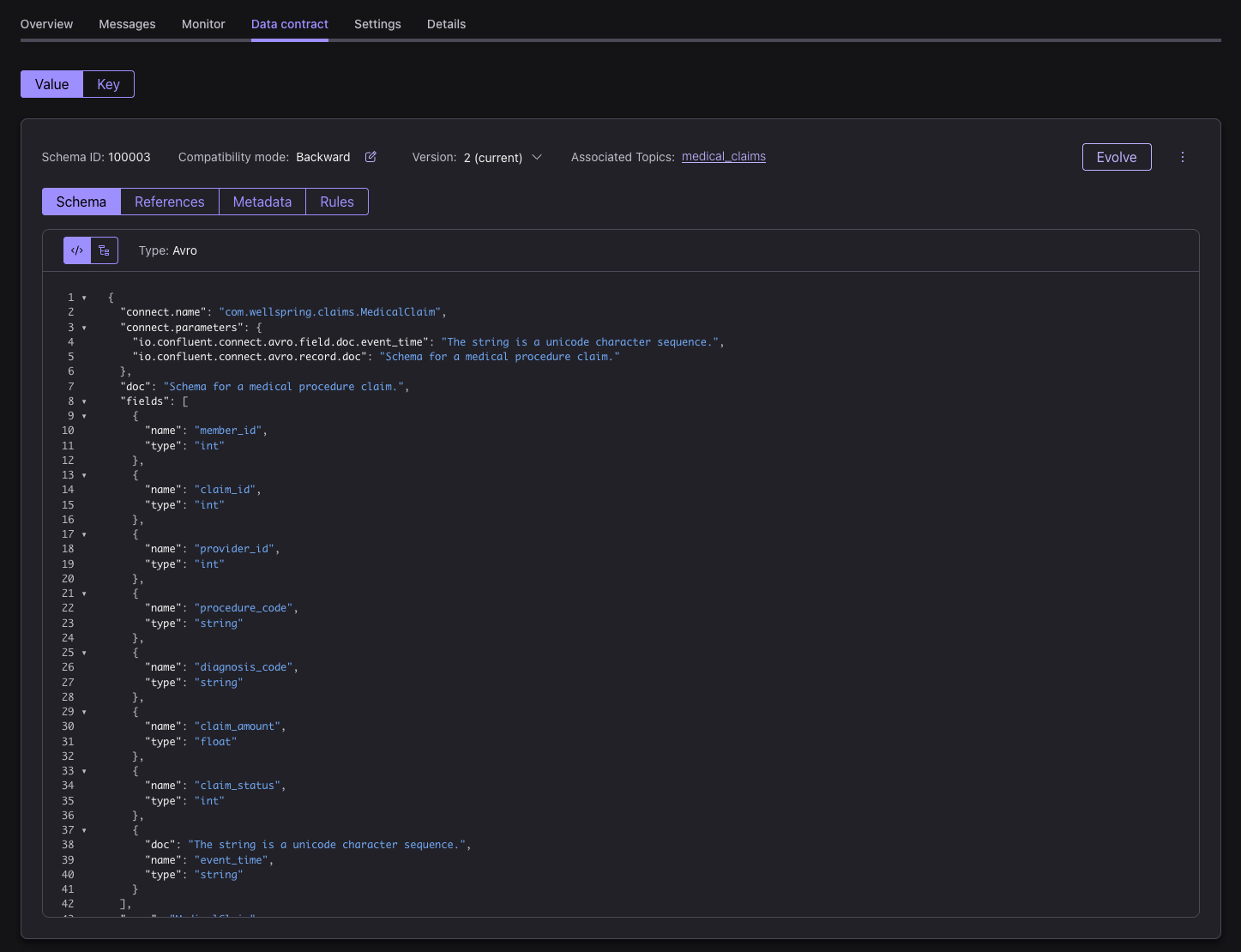
Task: Switch to code view icon
Action: [x=77, y=250]
